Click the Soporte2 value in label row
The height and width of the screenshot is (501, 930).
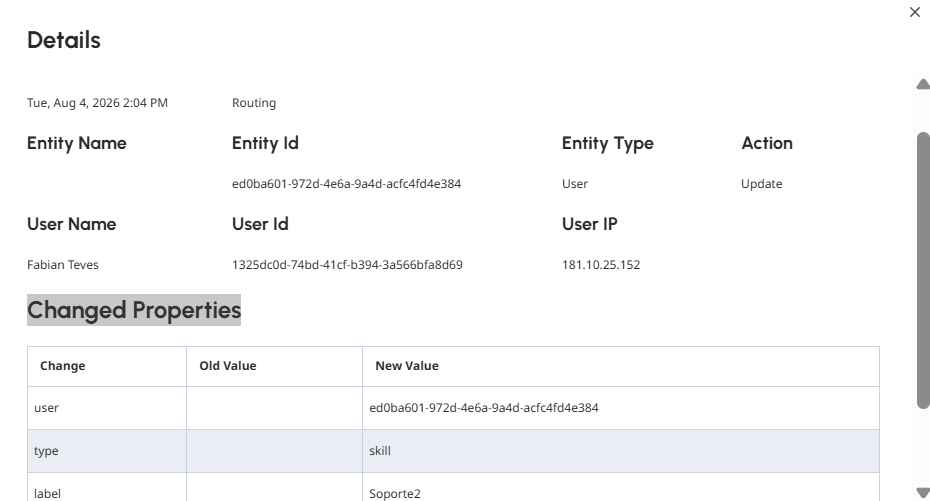pos(394,493)
